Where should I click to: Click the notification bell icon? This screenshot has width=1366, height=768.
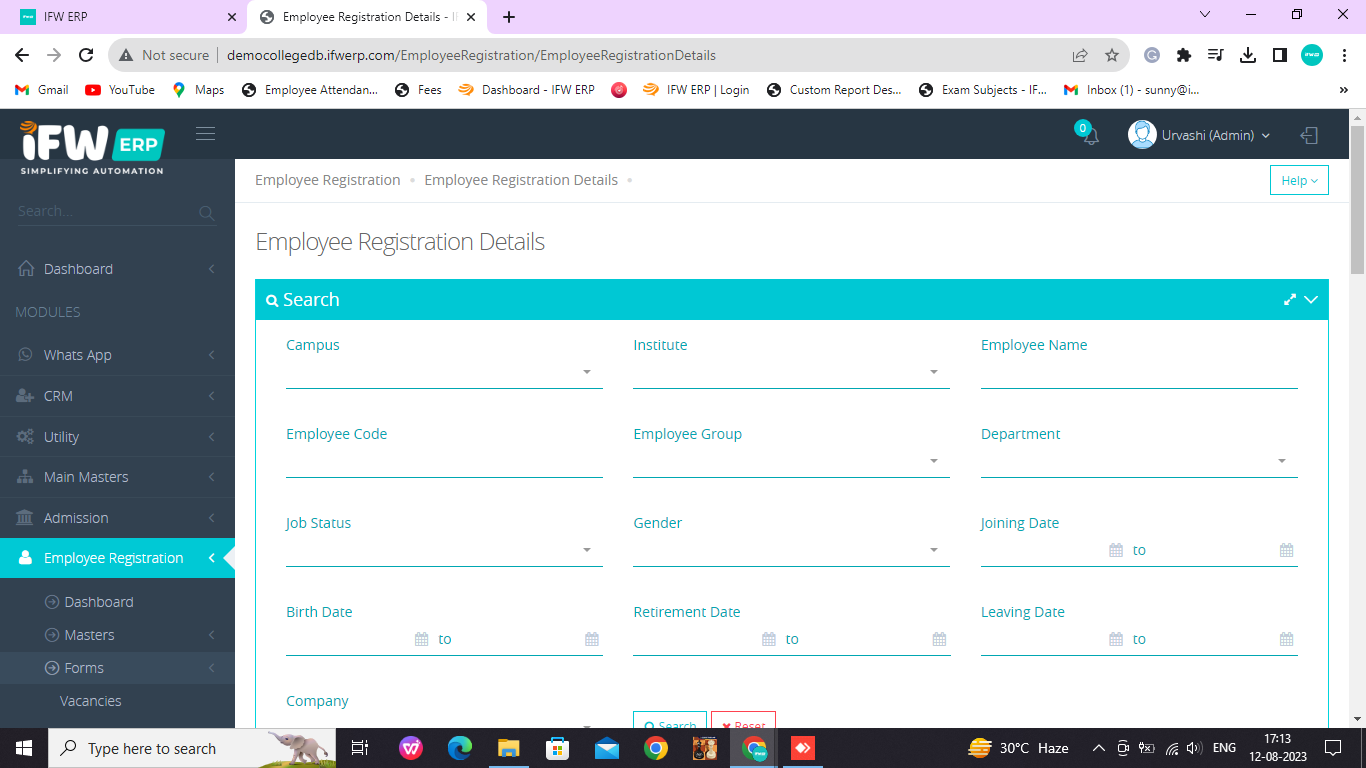[x=1090, y=136]
